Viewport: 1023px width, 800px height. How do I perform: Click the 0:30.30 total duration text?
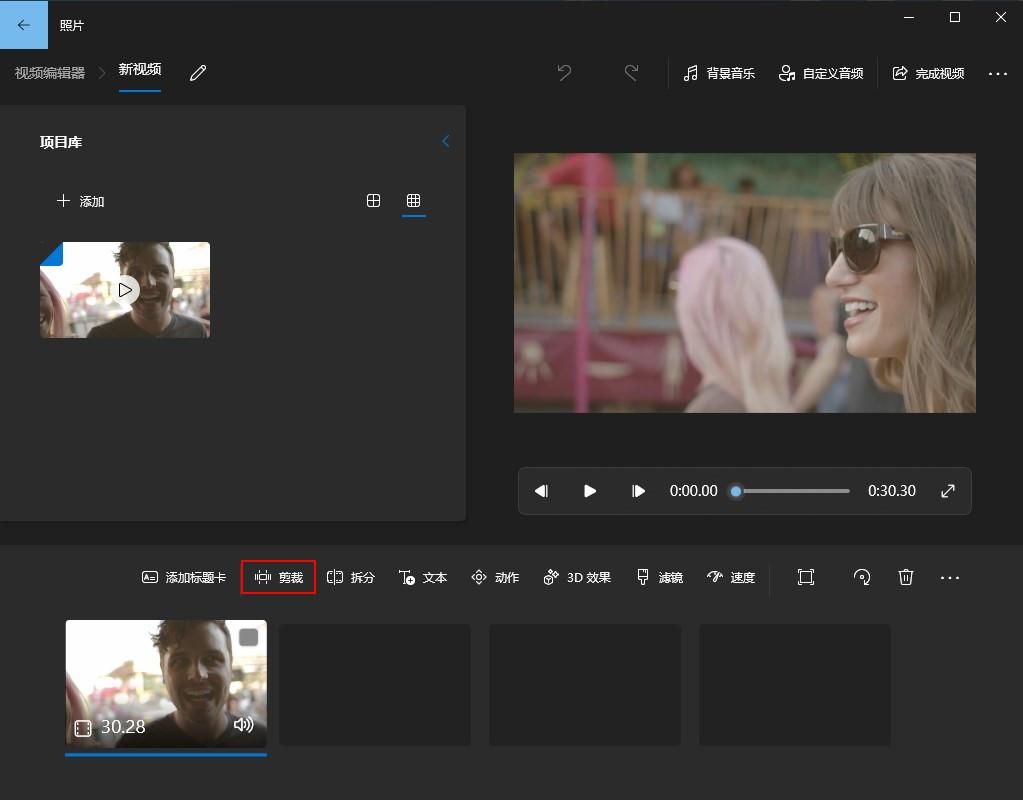click(x=891, y=491)
